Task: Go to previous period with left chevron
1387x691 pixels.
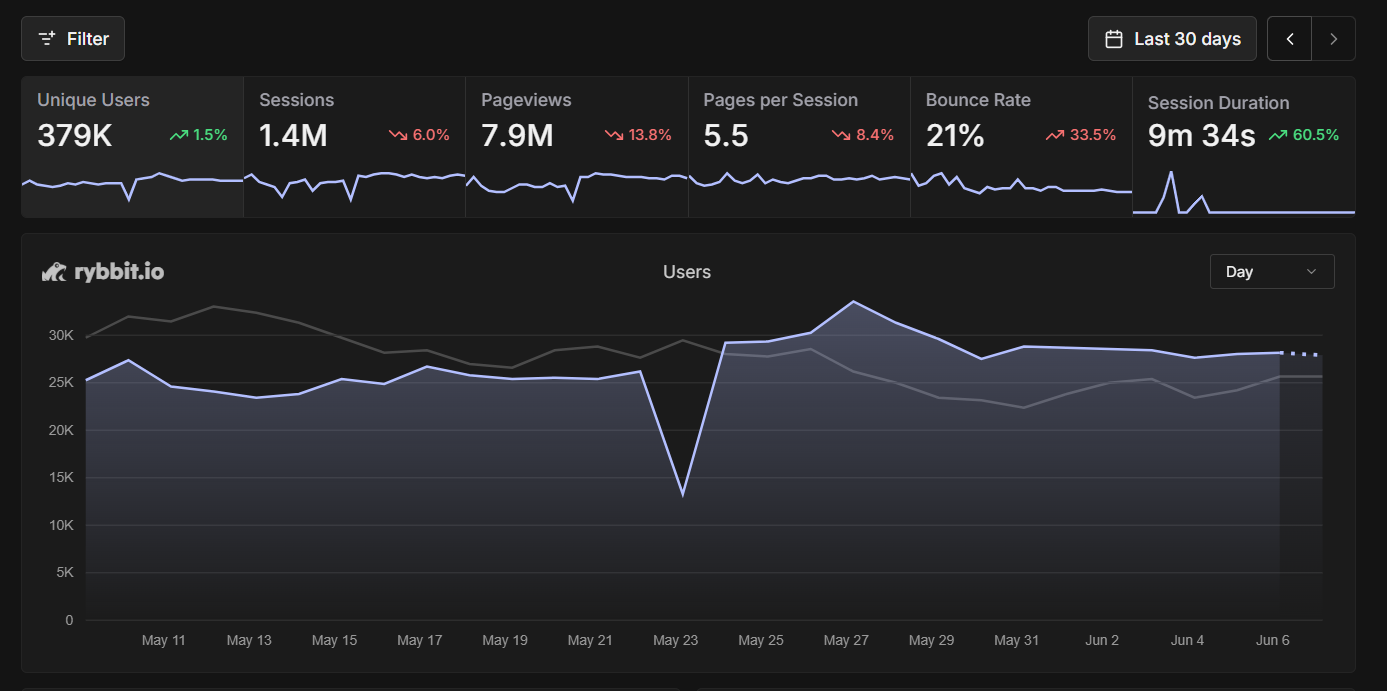Action: 1290,39
